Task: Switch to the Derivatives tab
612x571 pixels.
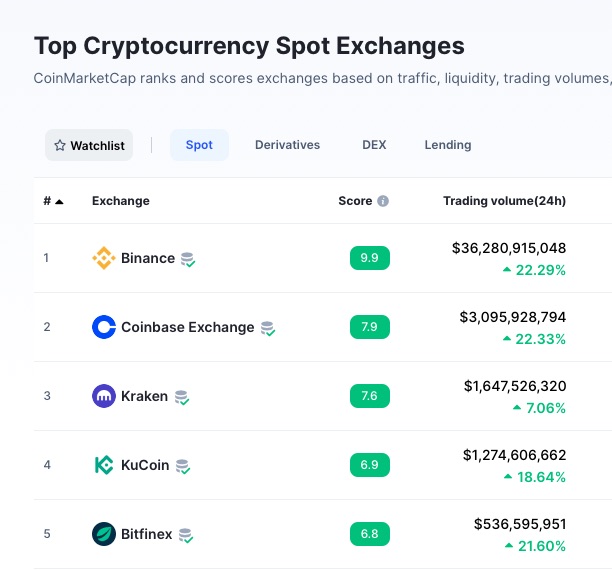Action: coord(287,145)
